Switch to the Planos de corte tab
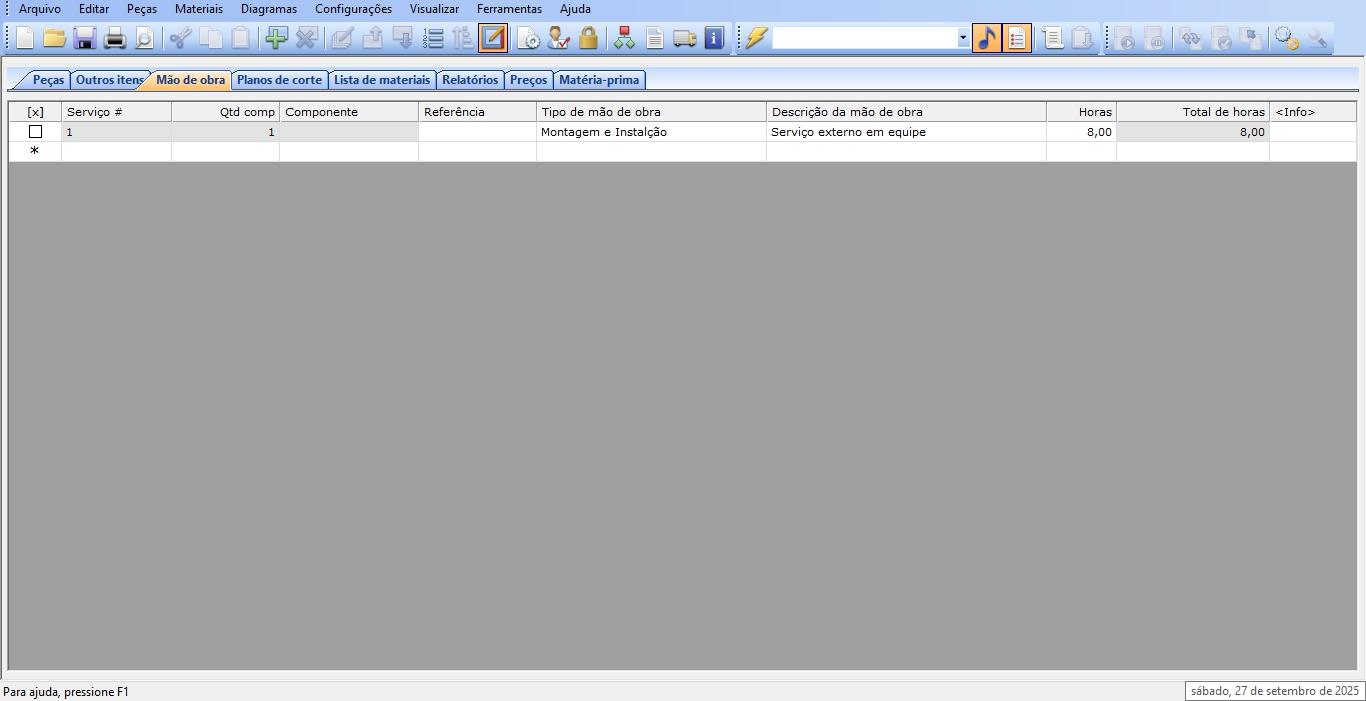Image resolution: width=1366 pixels, height=701 pixels. pyautogui.click(x=279, y=80)
